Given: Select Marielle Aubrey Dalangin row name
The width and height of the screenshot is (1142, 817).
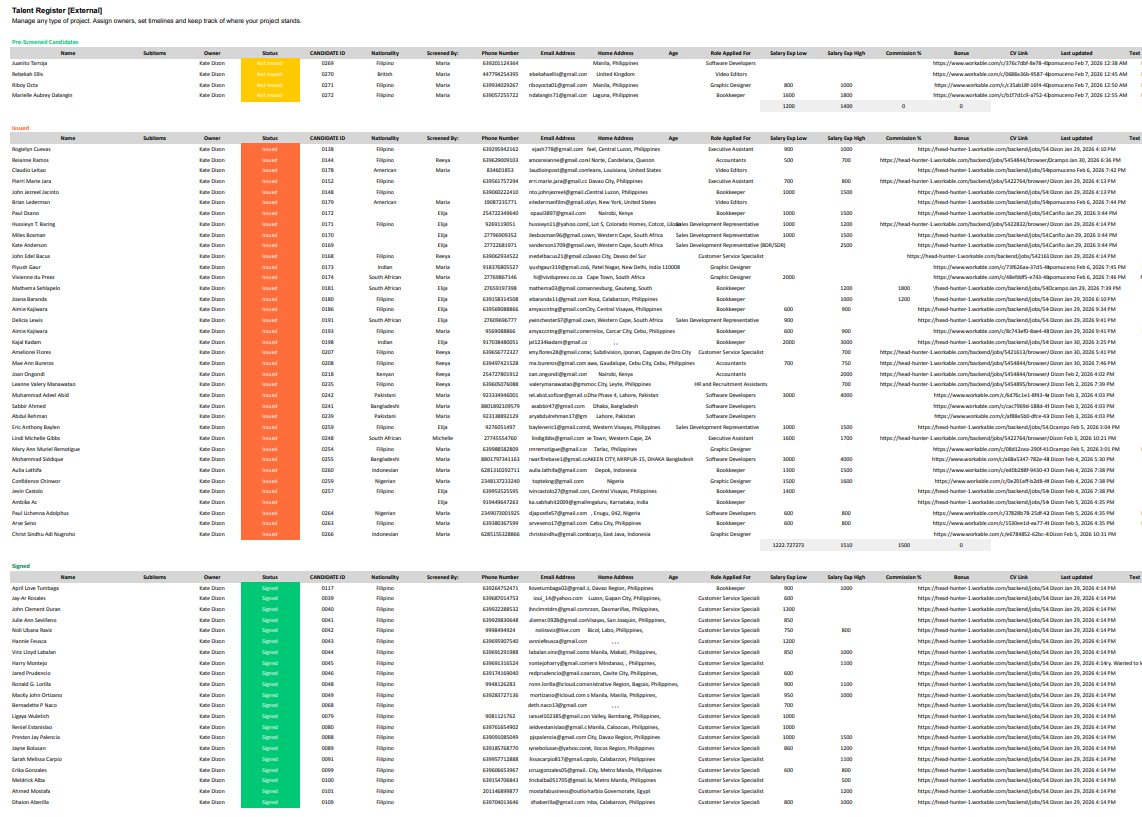Looking at the screenshot, I should [42, 95].
